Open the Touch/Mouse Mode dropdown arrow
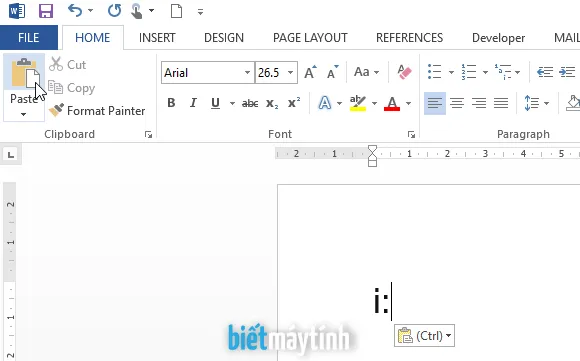Screen dimensions: 580x361 click(x=151, y=11)
